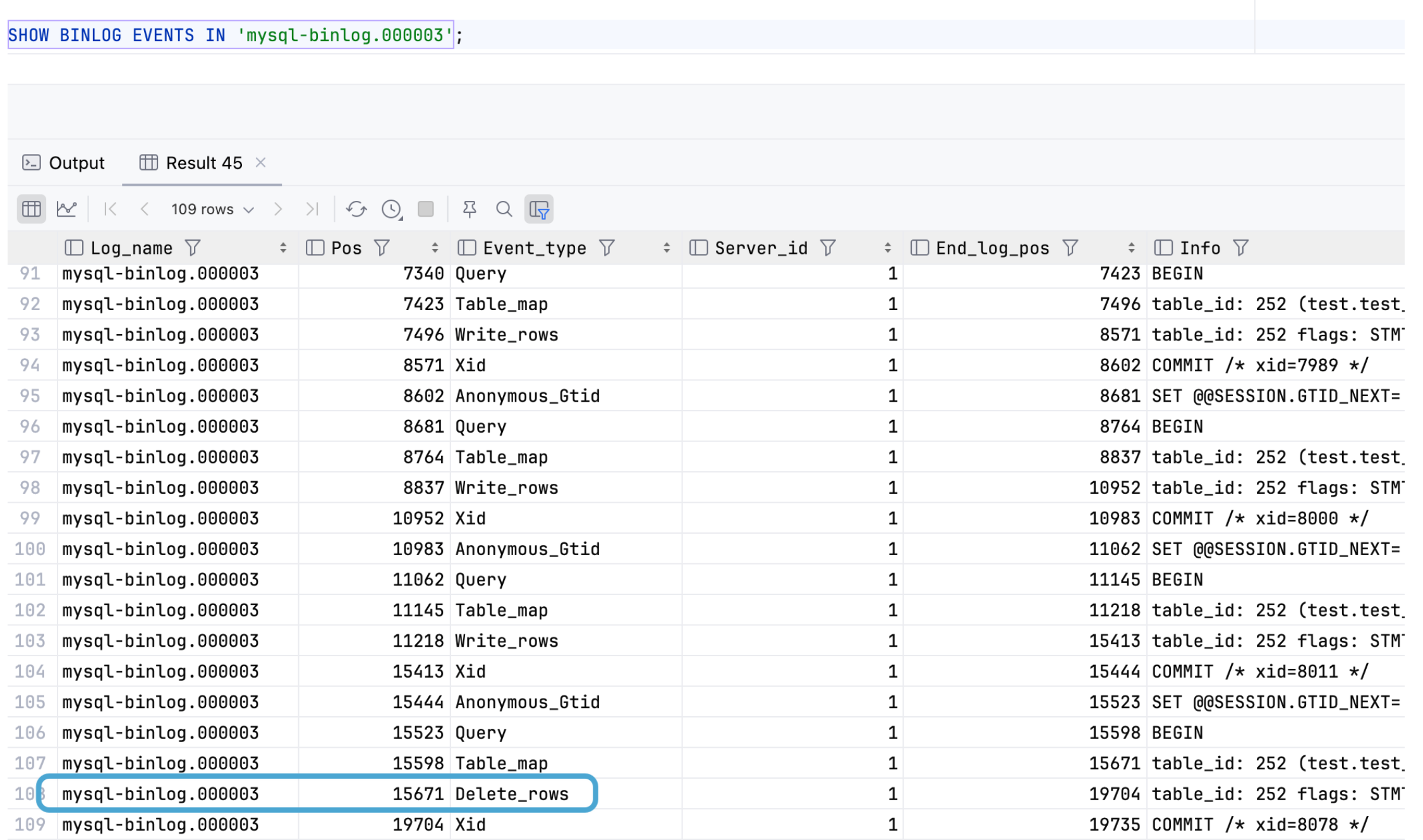Click the reload page refresh icon
The height and width of the screenshot is (840, 1423).
coord(356,209)
